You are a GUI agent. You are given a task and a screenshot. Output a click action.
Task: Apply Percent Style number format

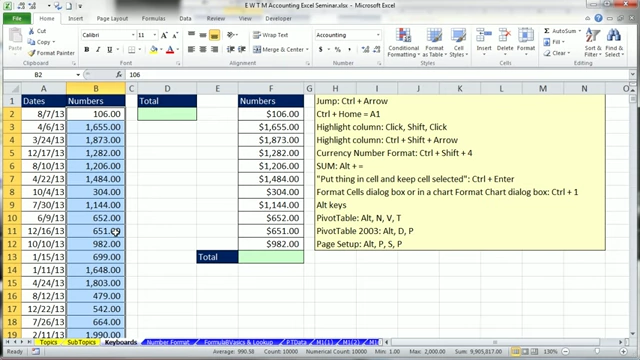tap(338, 49)
